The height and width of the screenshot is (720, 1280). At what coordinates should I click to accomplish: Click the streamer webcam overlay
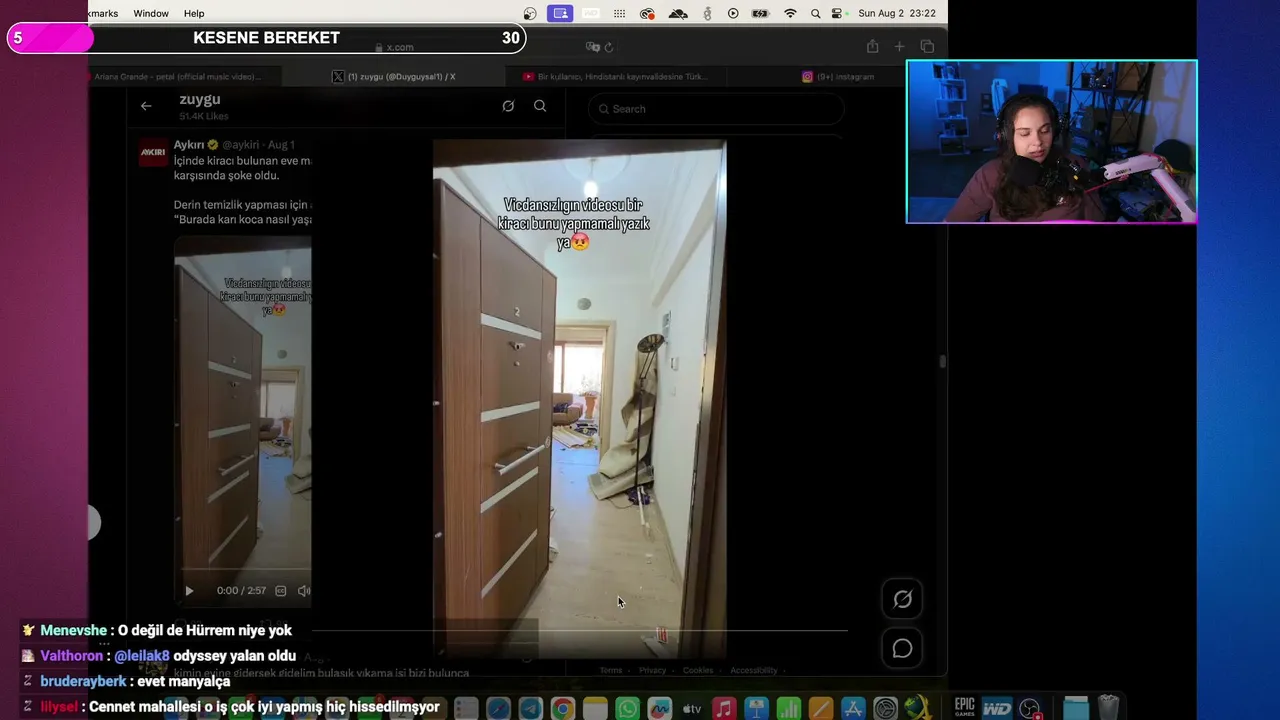pos(1051,142)
